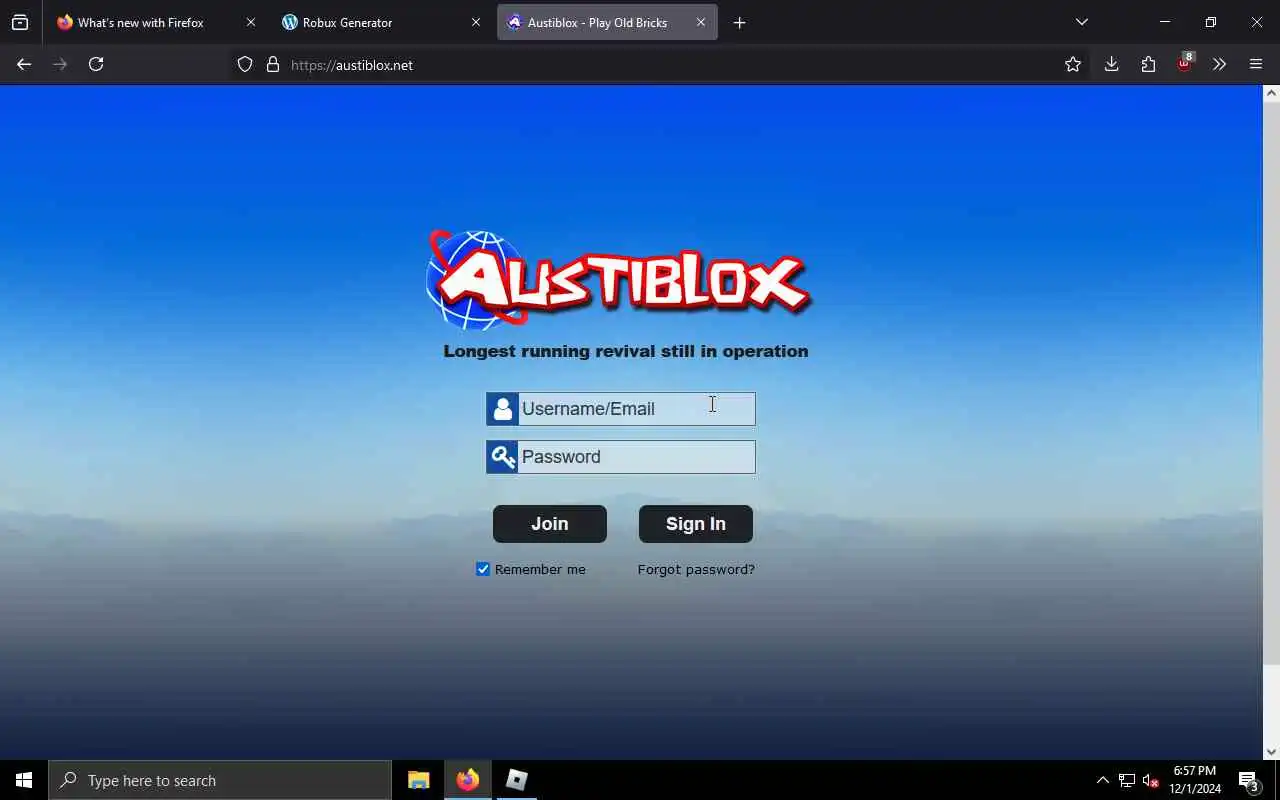Viewport: 1280px width, 800px height.
Task: Open the Forgot password? link
Action: (x=696, y=569)
